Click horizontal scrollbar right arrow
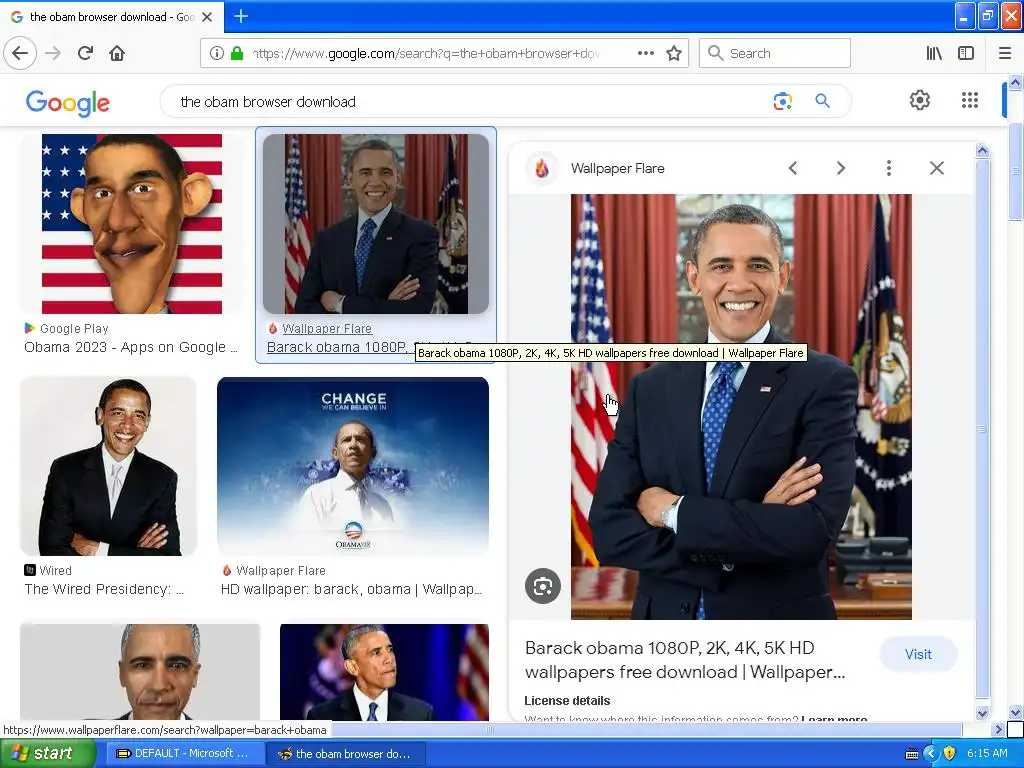The image size is (1024, 768). click(x=998, y=729)
